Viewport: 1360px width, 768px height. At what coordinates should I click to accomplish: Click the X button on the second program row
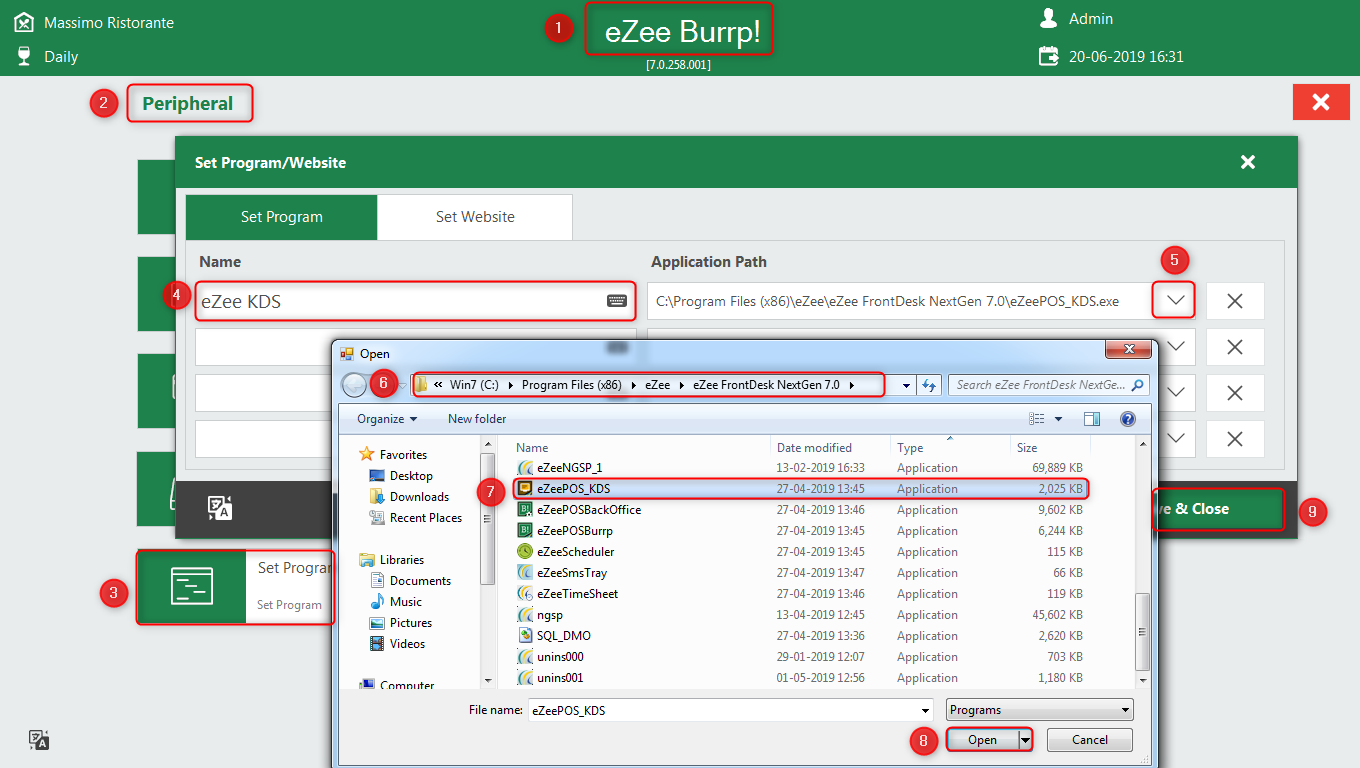(1235, 347)
